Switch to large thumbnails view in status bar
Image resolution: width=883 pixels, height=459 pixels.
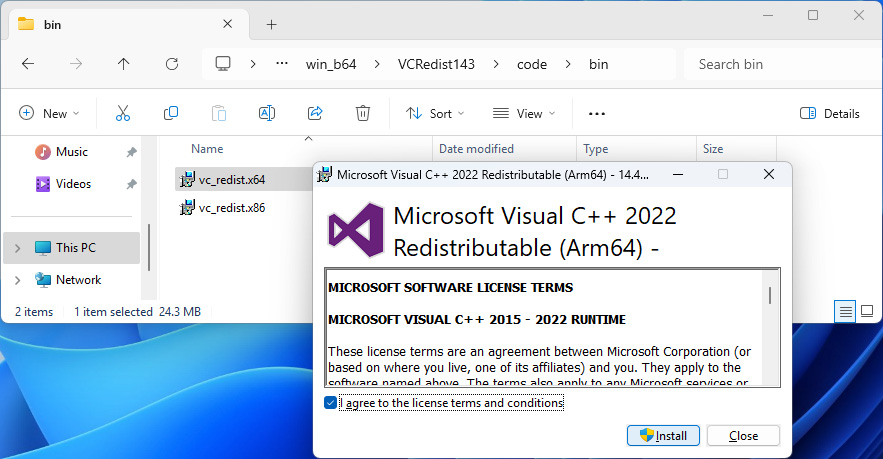tap(868, 312)
